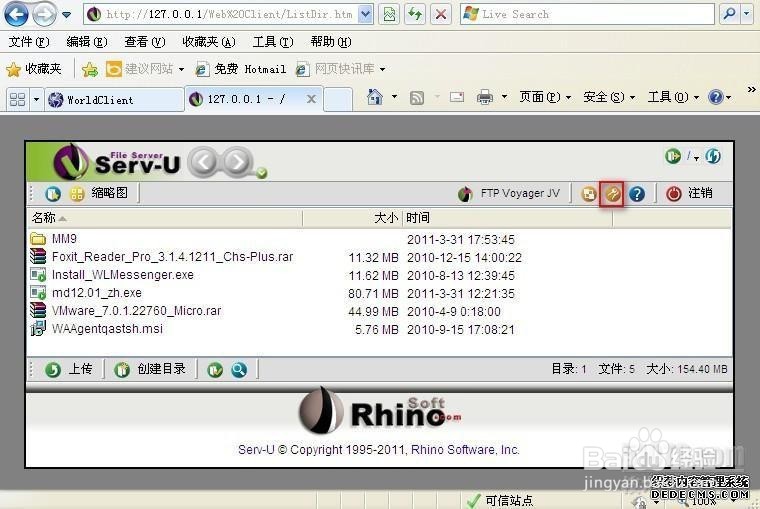This screenshot has height=509, width=760.
Task: Click the printer icon
Action: click(x=485, y=97)
